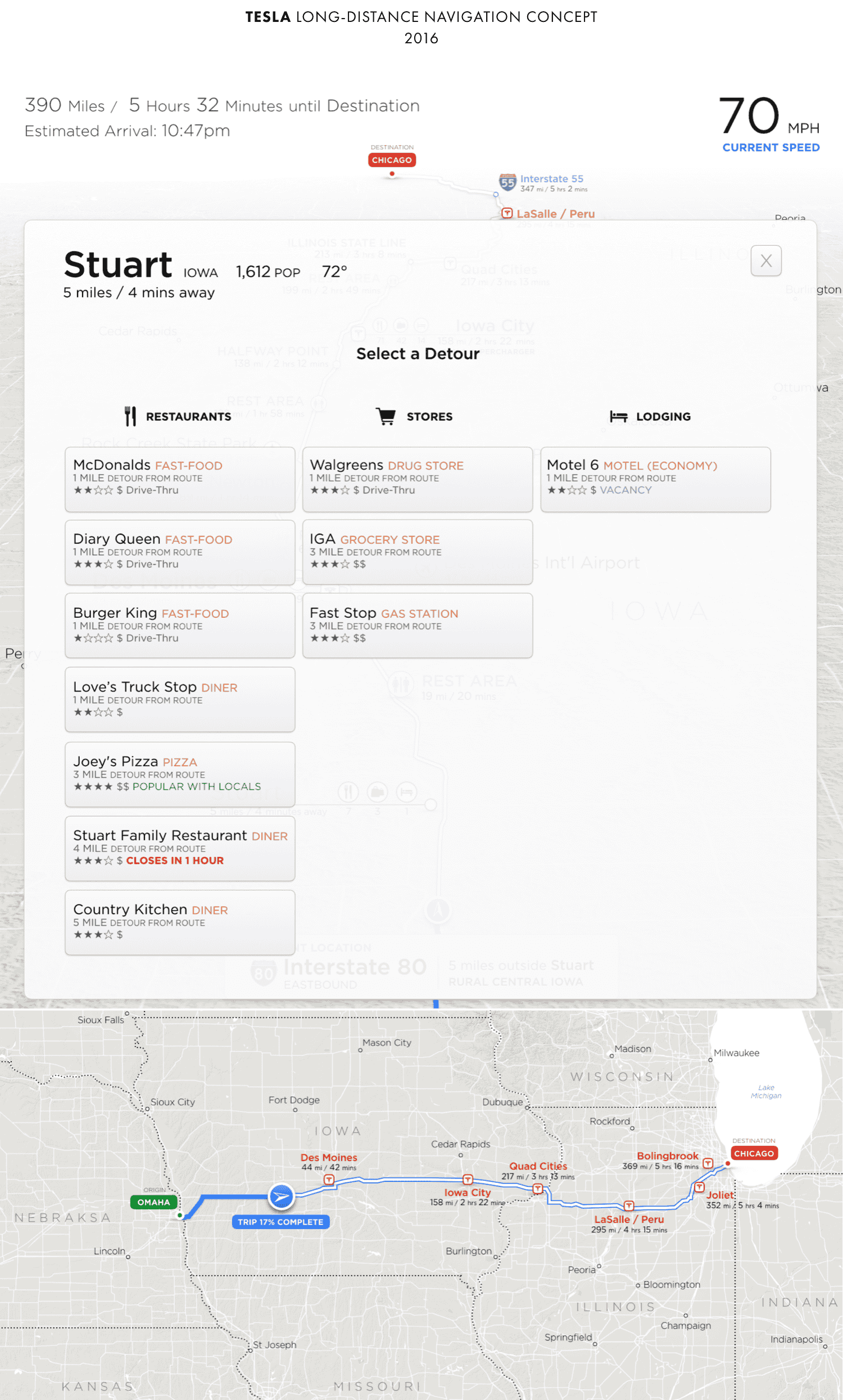Screen dimensions: 843x1400
Task: Click the Restaurants fork and knife icon
Action: (x=130, y=417)
